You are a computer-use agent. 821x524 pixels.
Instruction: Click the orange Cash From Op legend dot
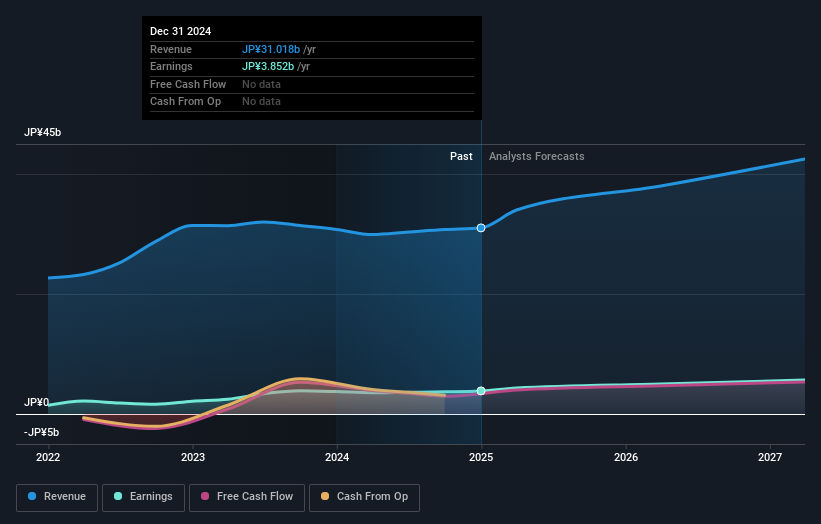point(325,496)
